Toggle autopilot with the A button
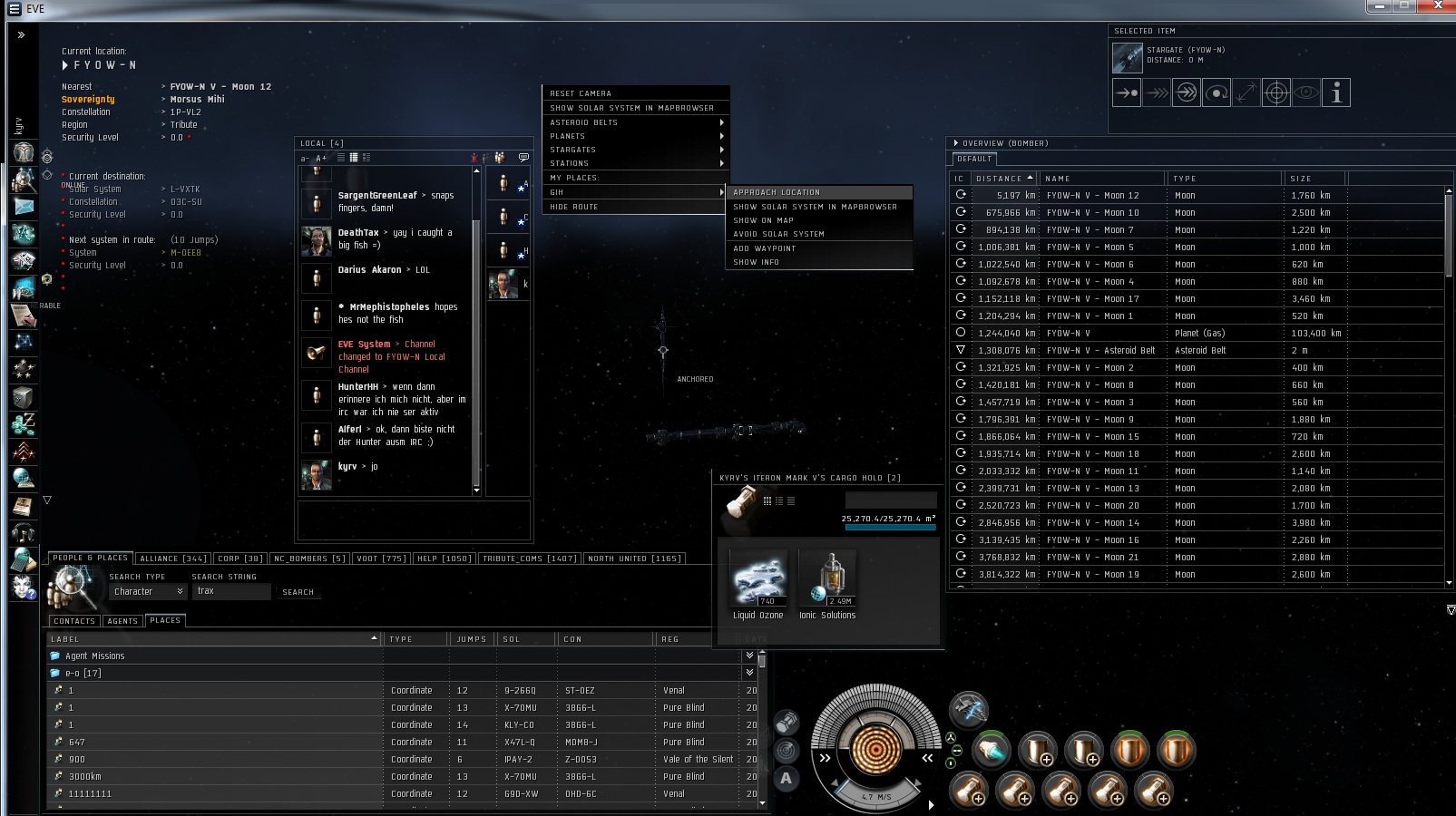This screenshot has width=1456, height=816. coord(787,778)
